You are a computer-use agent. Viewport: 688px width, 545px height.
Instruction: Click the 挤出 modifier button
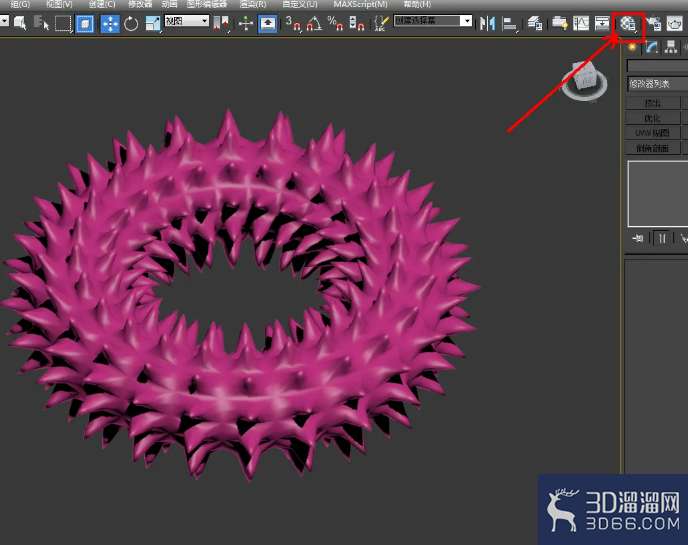[652, 103]
